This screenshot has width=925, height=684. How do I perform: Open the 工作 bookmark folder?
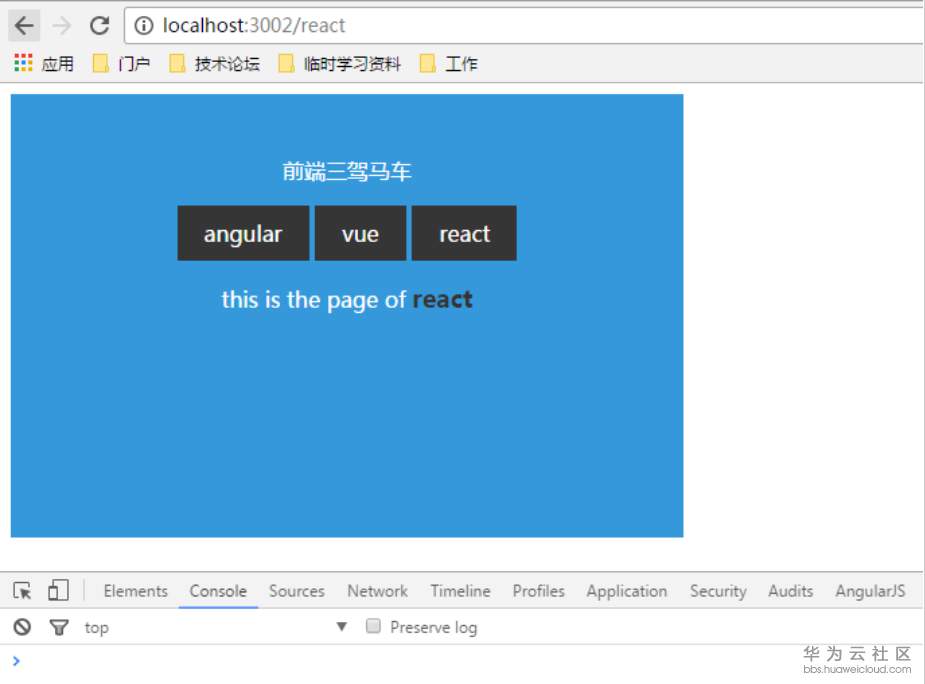(448, 63)
